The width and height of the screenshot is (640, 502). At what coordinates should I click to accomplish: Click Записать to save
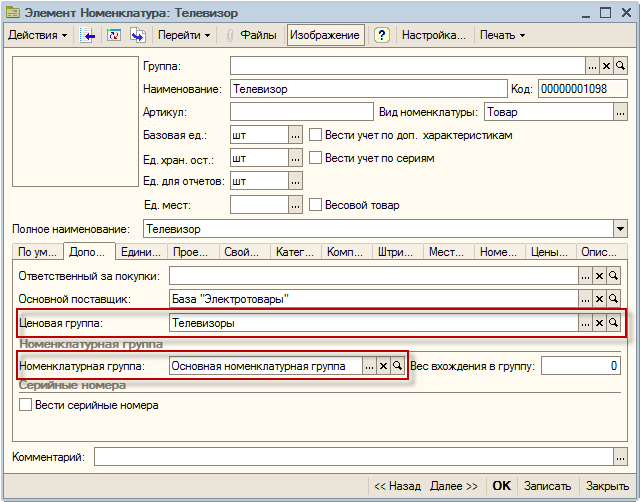pyautogui.click(x=547, y=486)
